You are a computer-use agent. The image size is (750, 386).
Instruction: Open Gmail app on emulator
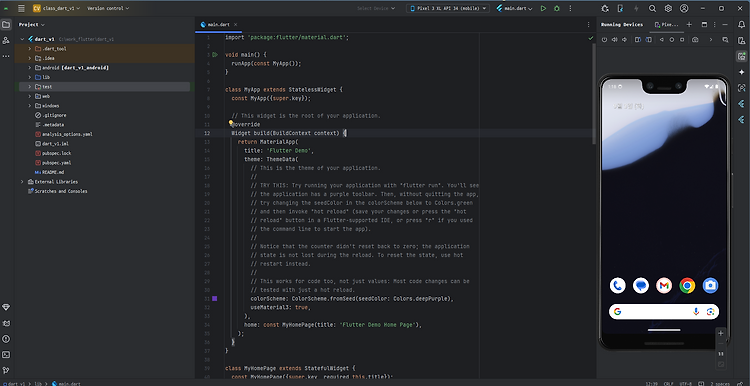664,286
